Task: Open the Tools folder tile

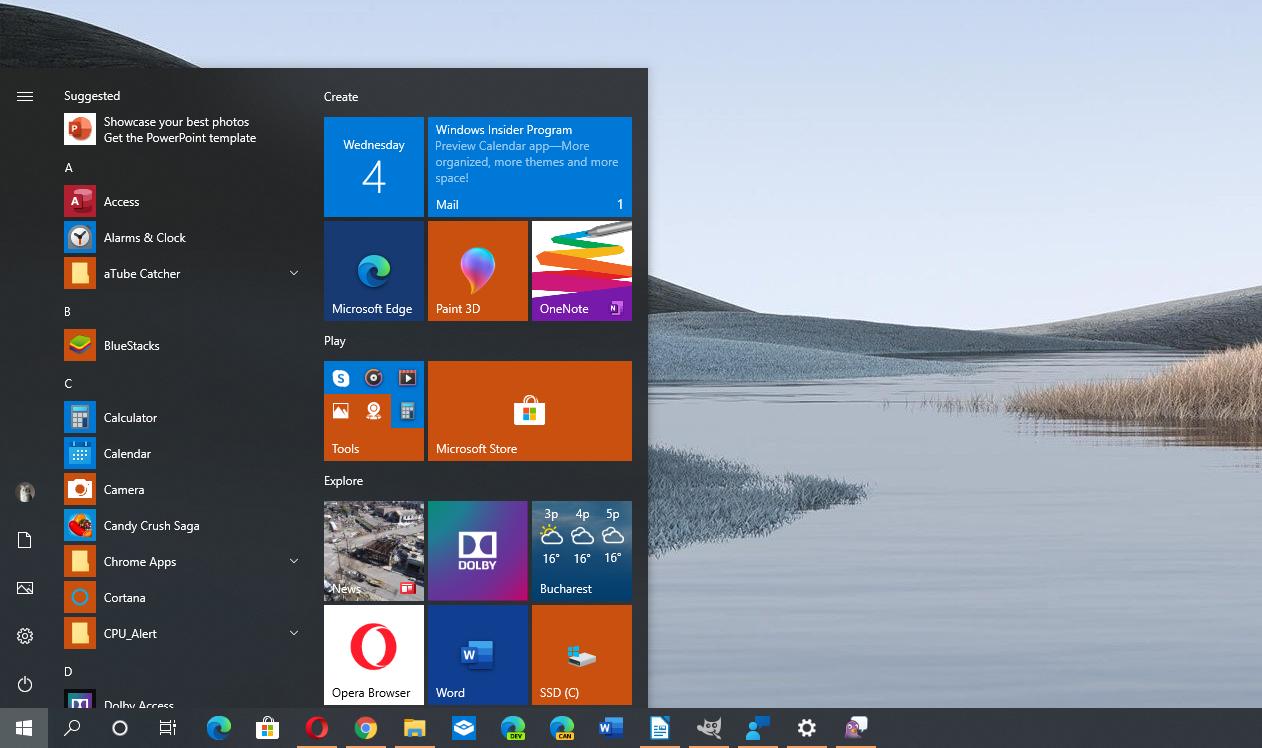Action: click(374, 411)
